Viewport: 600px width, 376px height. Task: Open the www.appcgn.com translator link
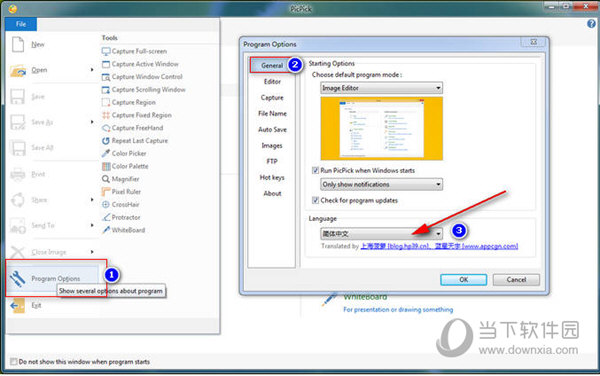click(x=476, y=246)
